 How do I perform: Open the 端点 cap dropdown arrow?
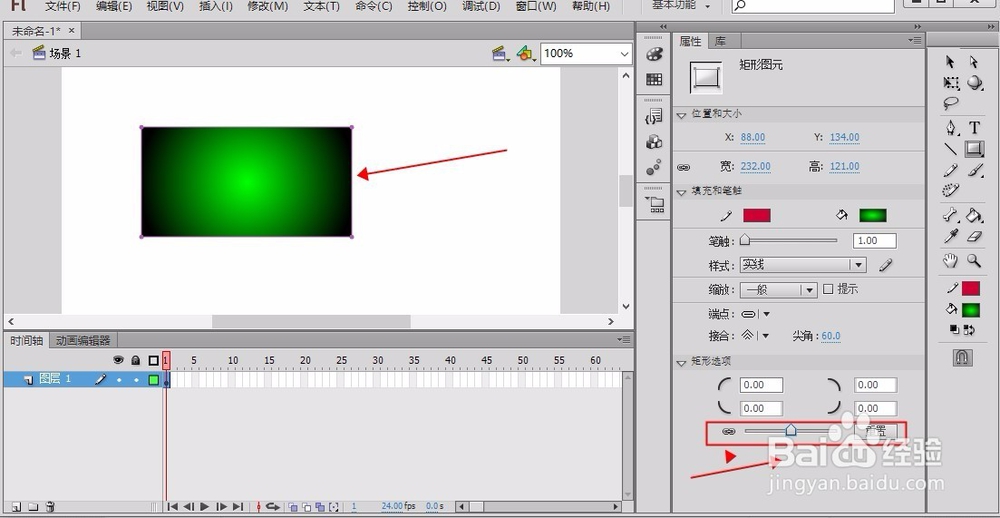[x=767, y=314]
